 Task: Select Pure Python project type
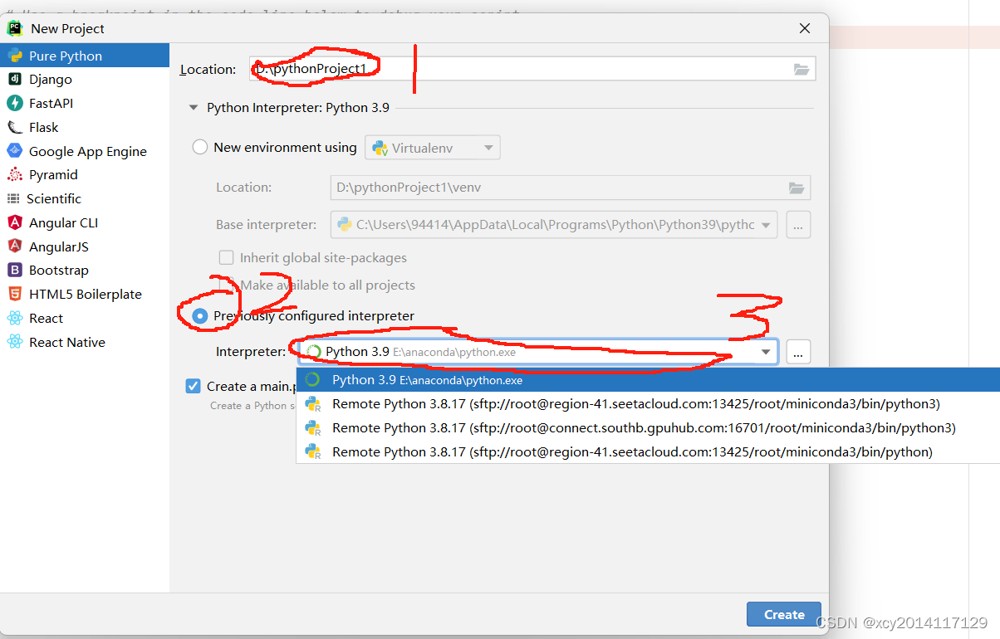tap(84, 55)
